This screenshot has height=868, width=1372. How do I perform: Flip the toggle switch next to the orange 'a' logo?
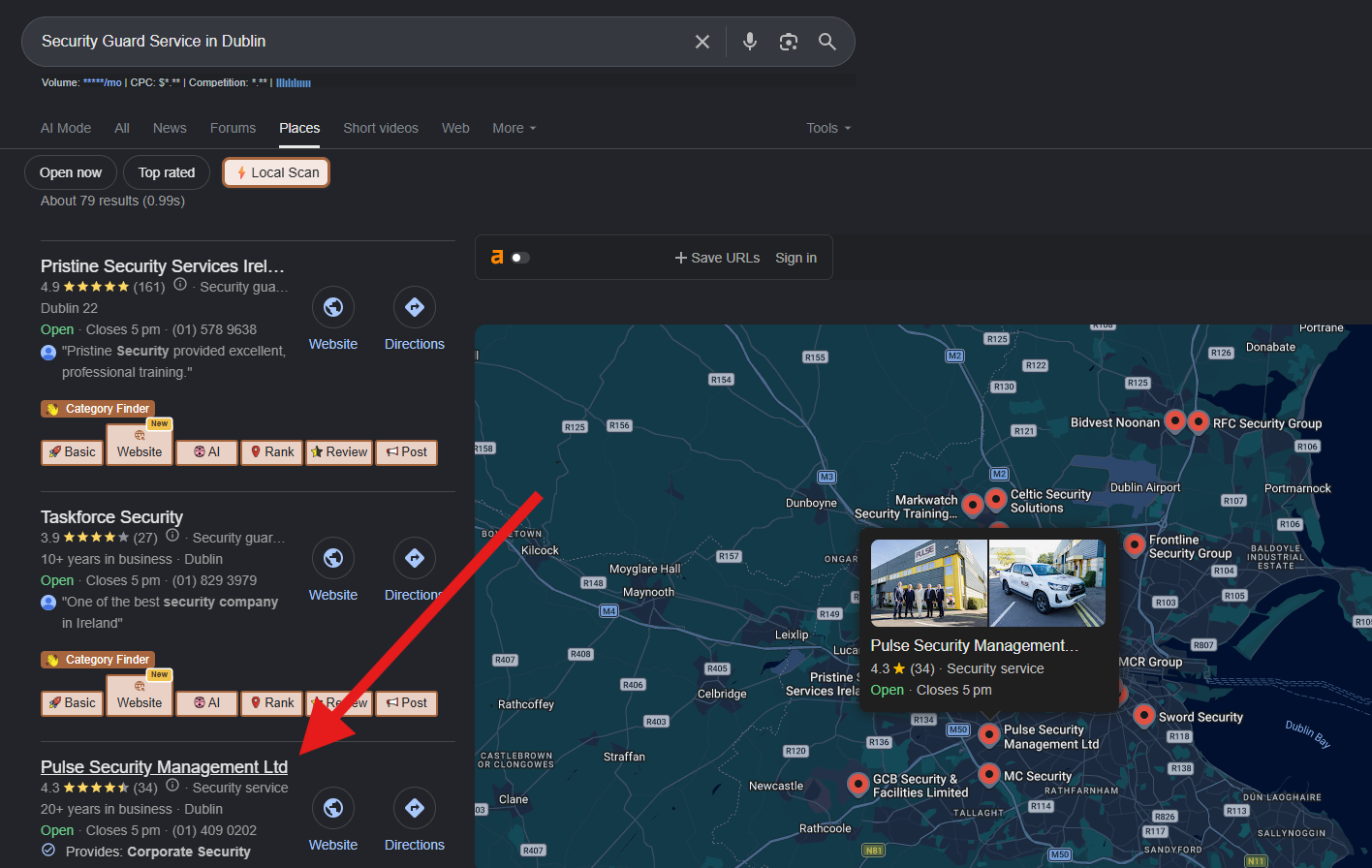520,258
